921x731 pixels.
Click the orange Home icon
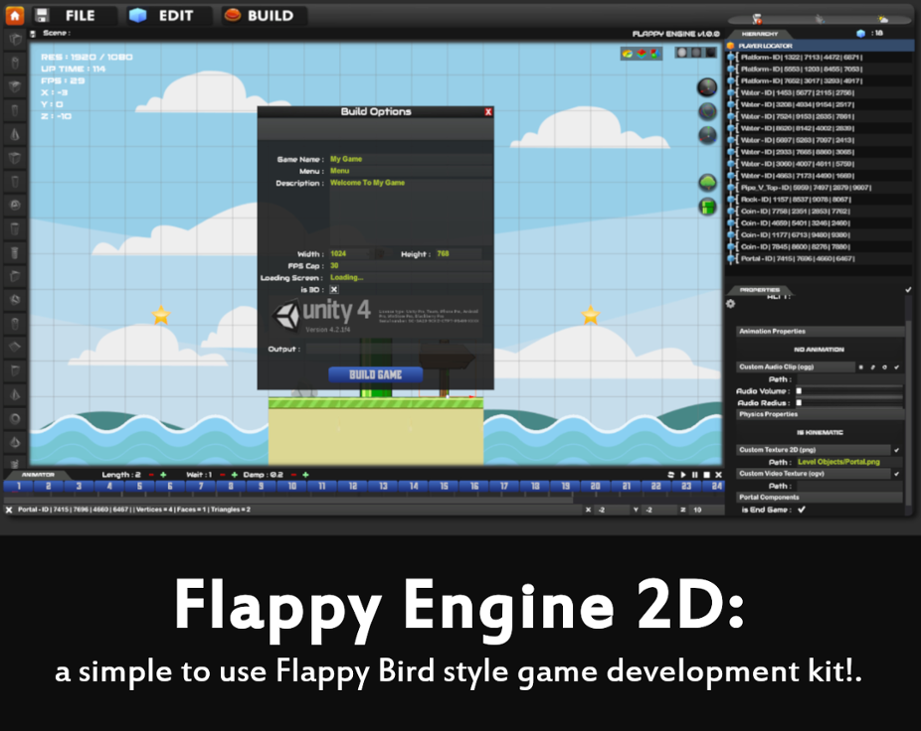point(14,15)
